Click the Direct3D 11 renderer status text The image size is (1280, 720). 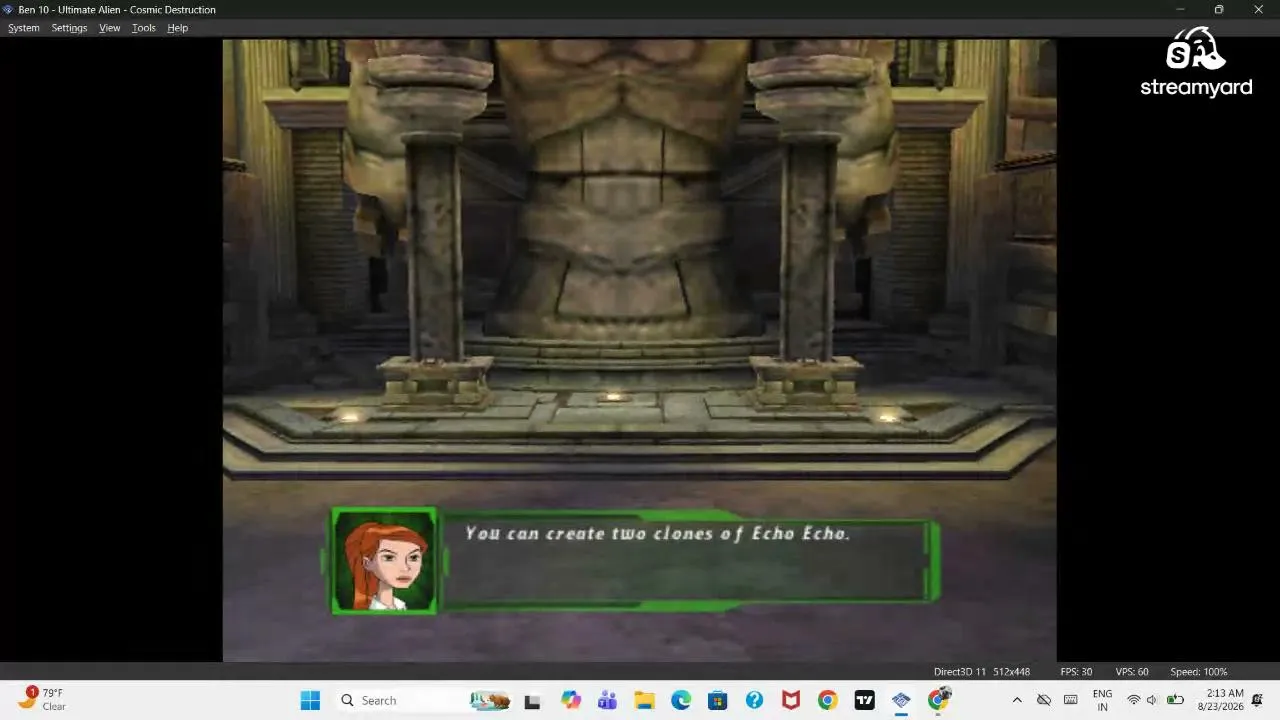[x=960, y=672]
